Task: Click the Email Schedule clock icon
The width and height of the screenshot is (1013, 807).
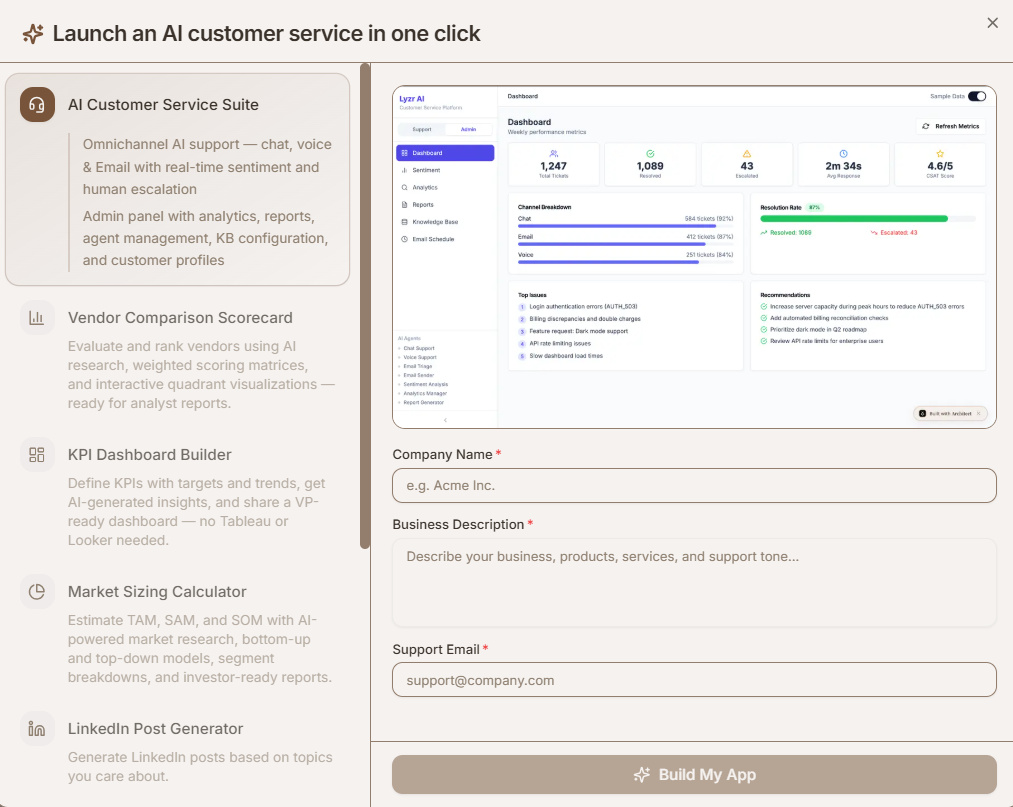Action: pos(404,238)
